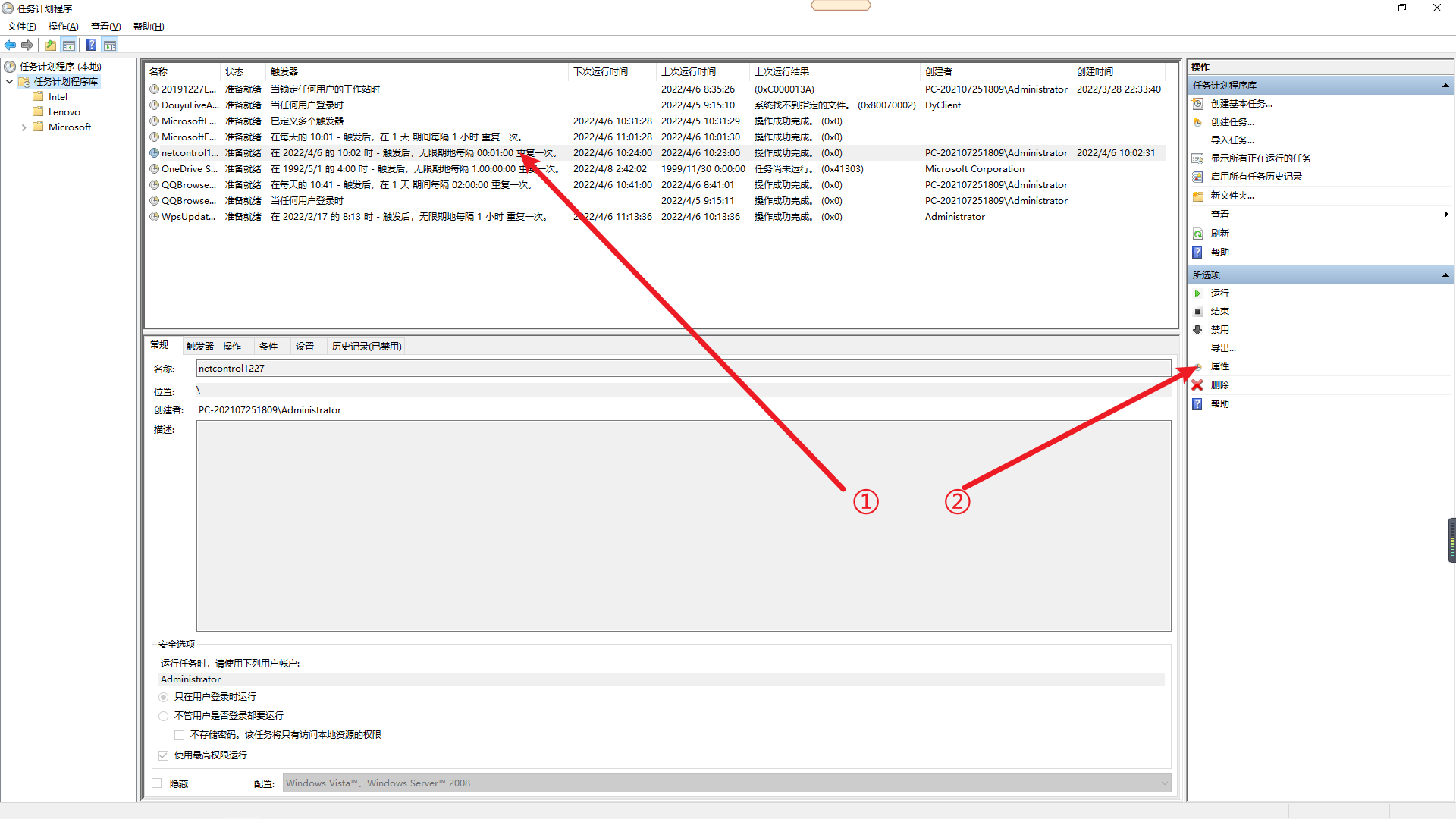Click 显示所有正在运行的任务 icon
This screenshot has width=1456, height=819.
click(1198, 158)
